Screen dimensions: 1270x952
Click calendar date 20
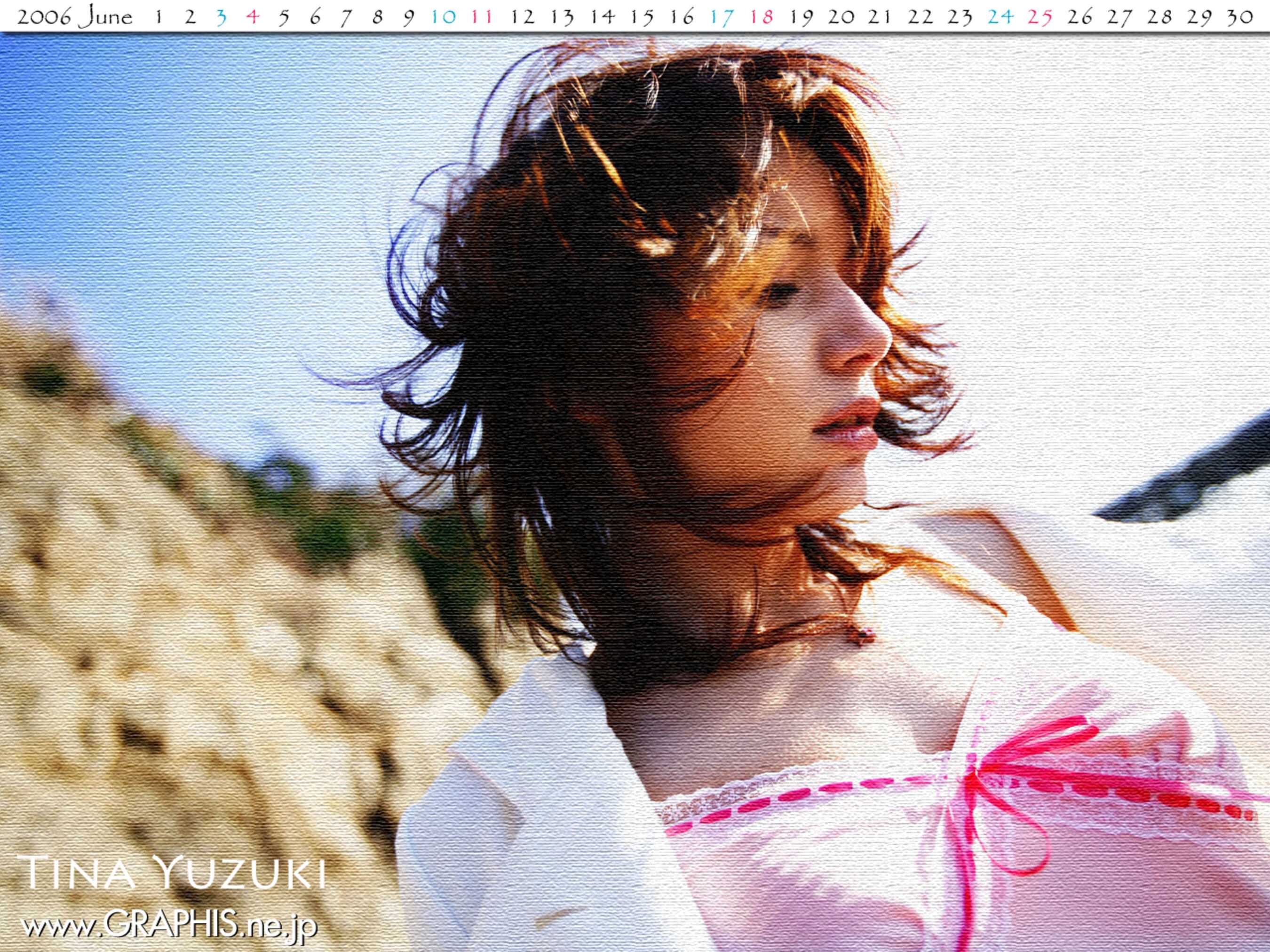[841, 17]
